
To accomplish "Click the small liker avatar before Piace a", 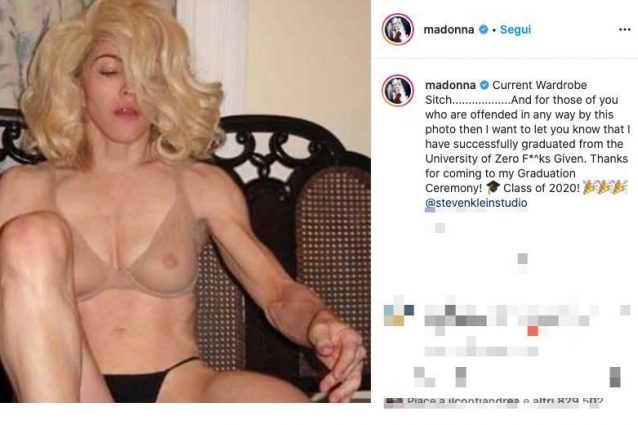I will (x=393, y=402).
